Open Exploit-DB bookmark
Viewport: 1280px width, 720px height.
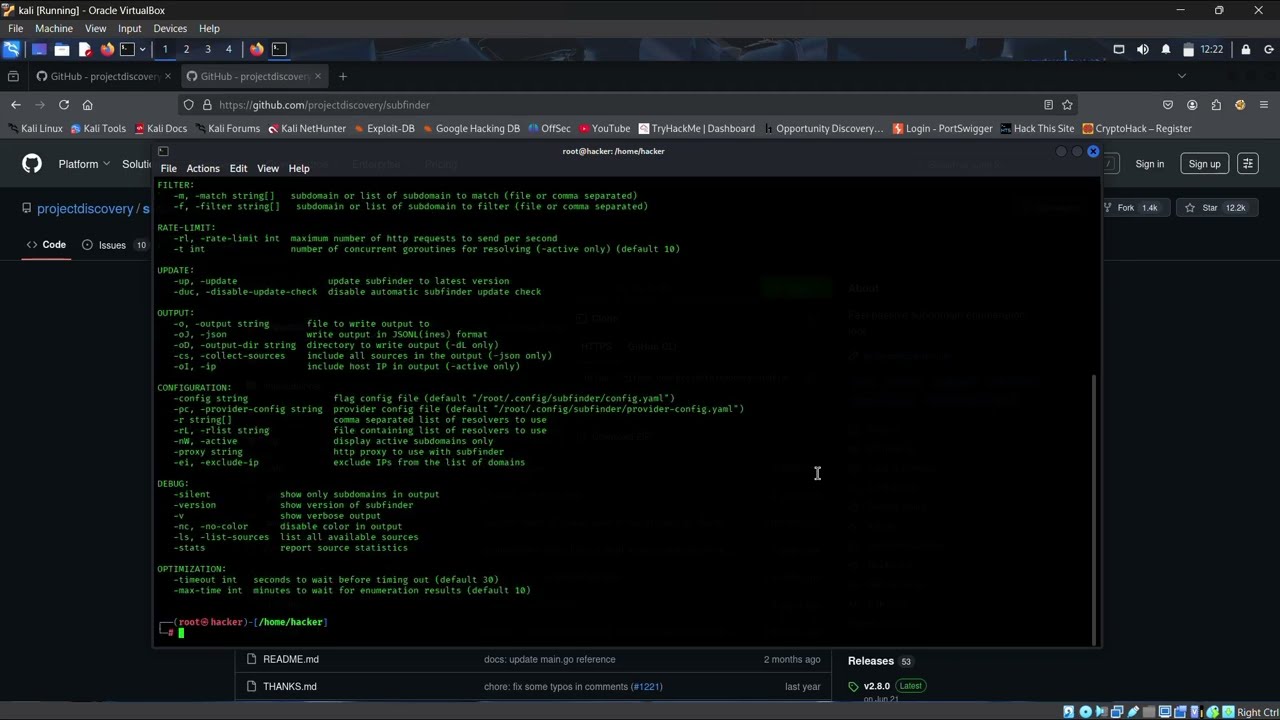382,128
